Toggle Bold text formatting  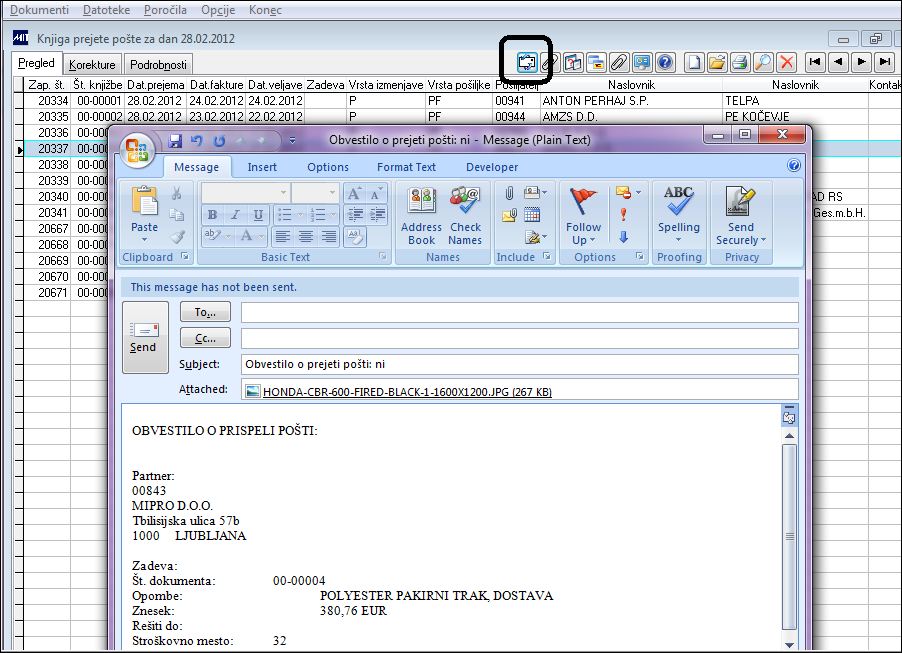click(x=212, y=215)
